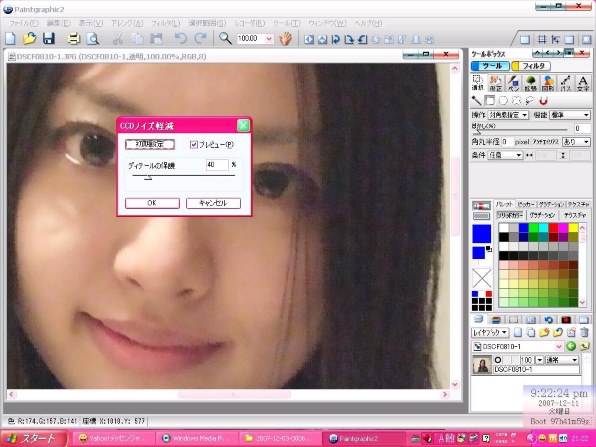Open the zoom percentage 100.00 dropdown
Viewport: 596px width, 447px height.
pyautogui.click(x=269, y=38)
